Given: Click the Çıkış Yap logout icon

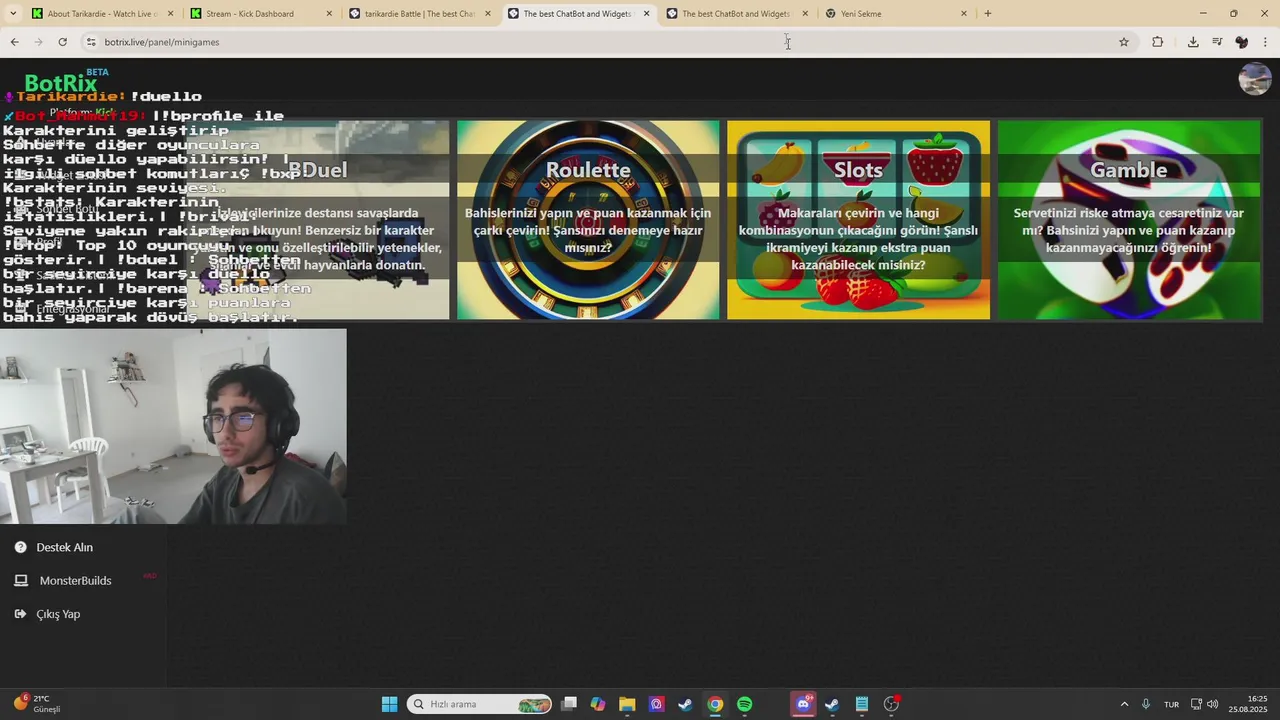Looking at the screenshot, I should 20,614.
